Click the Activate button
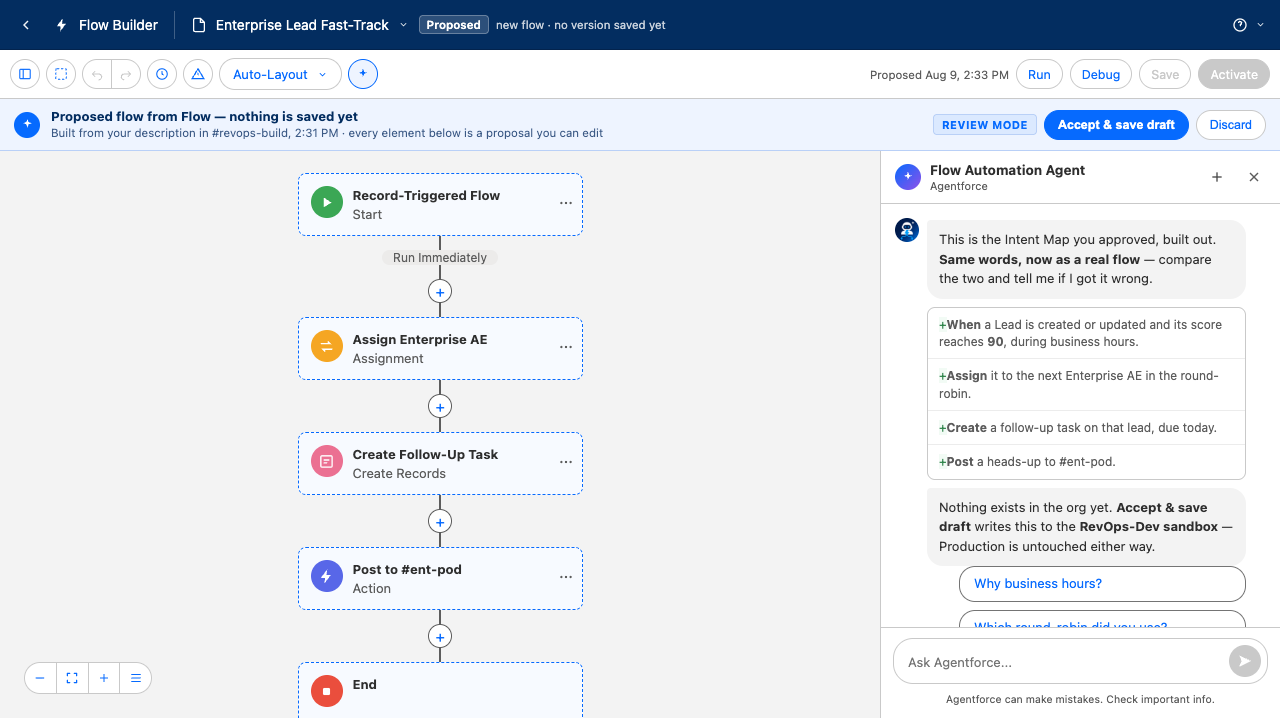The image size is (1280, 718). (x=1234, y=74)
